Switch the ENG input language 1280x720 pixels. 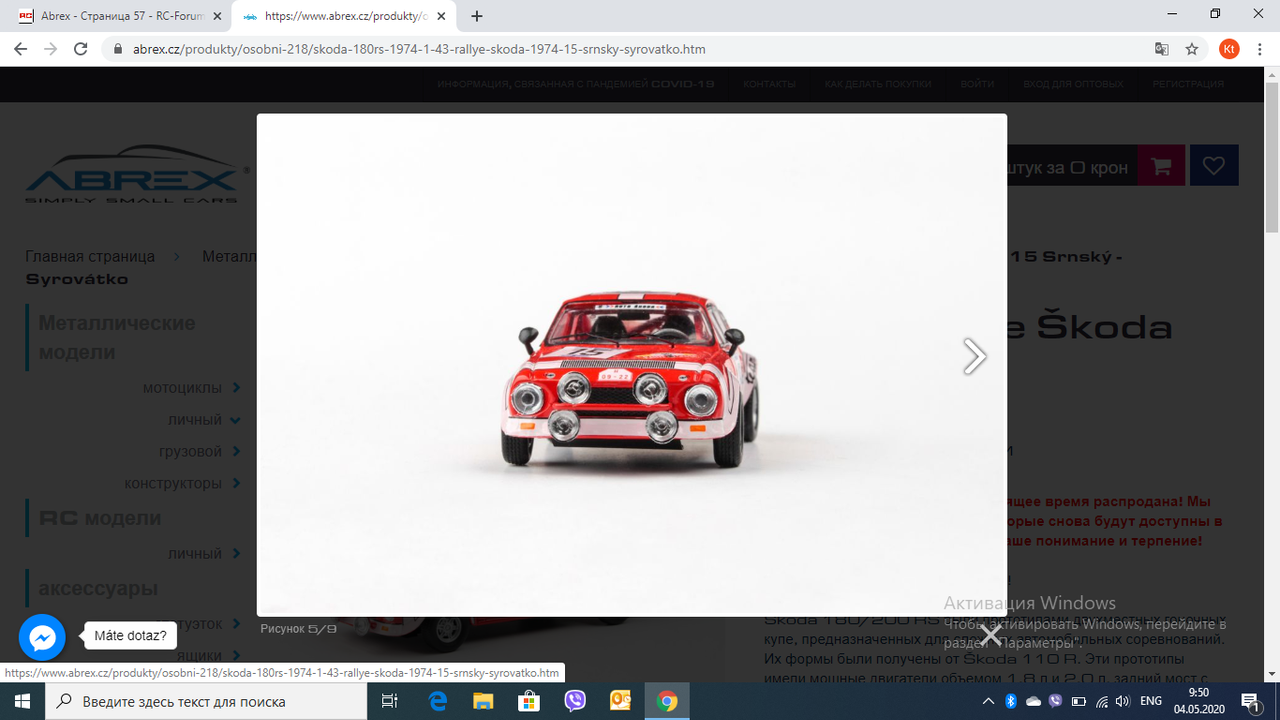1151,701
